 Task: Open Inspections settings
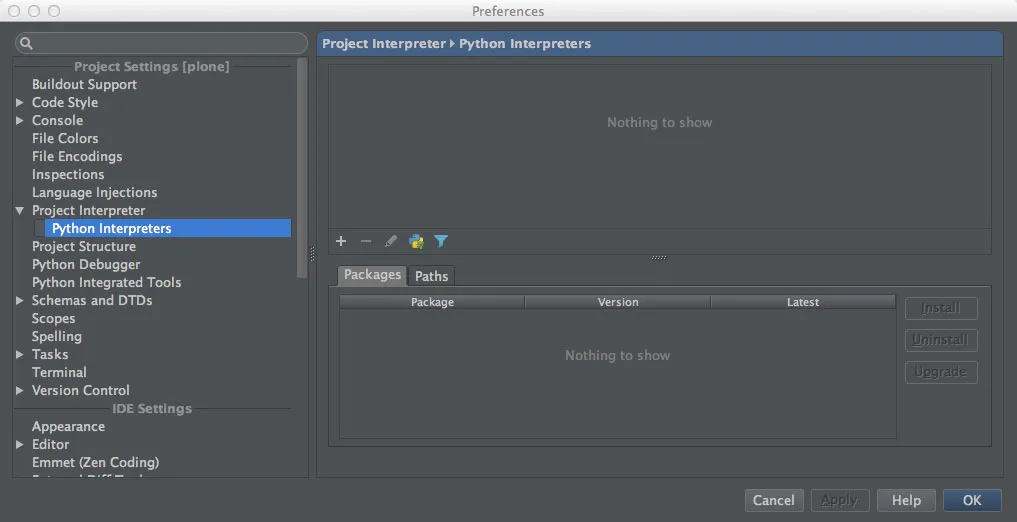[x=68, y=174]
